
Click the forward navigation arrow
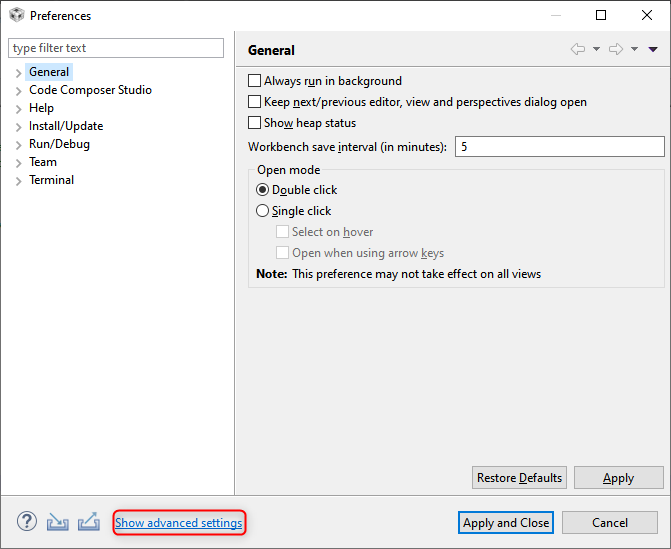tap(616, 49)
